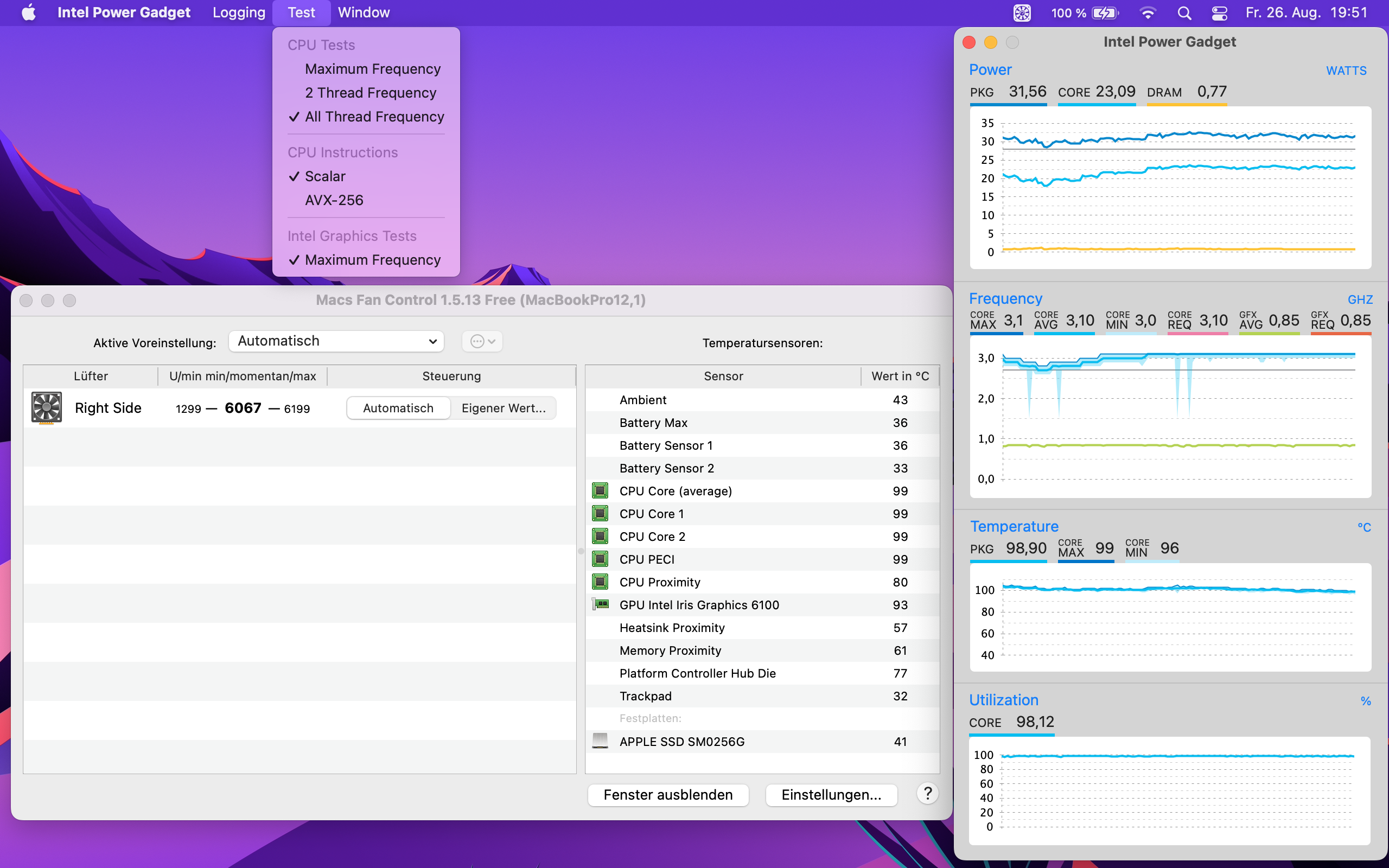Click the CPU Core (average) chip icon
Screen dimensions: 1389x868
pos(600,491)
